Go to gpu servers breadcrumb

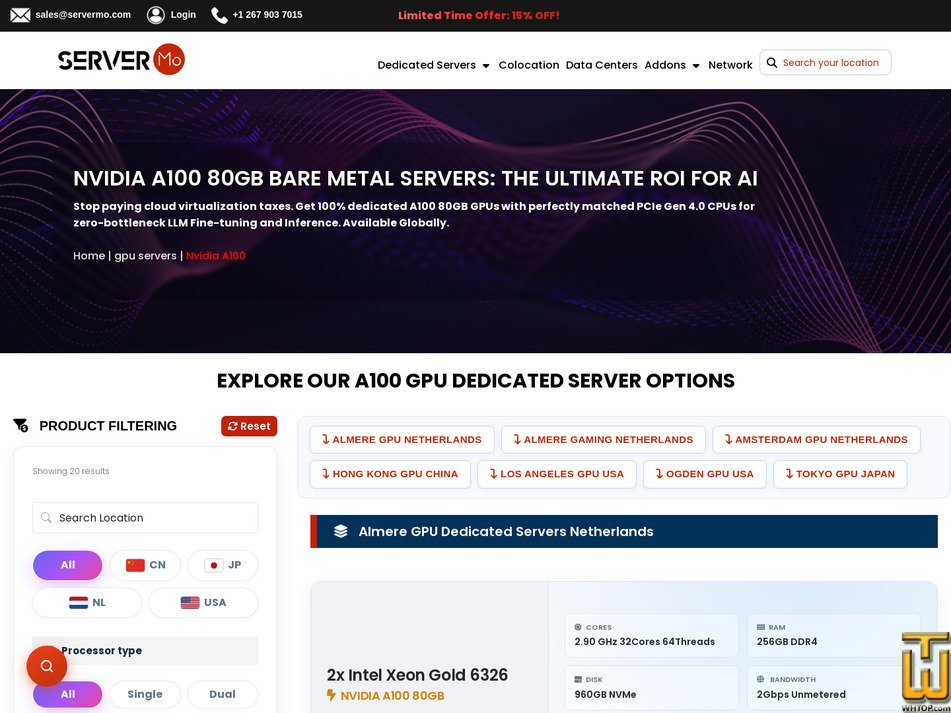click(x=146, y=256)
